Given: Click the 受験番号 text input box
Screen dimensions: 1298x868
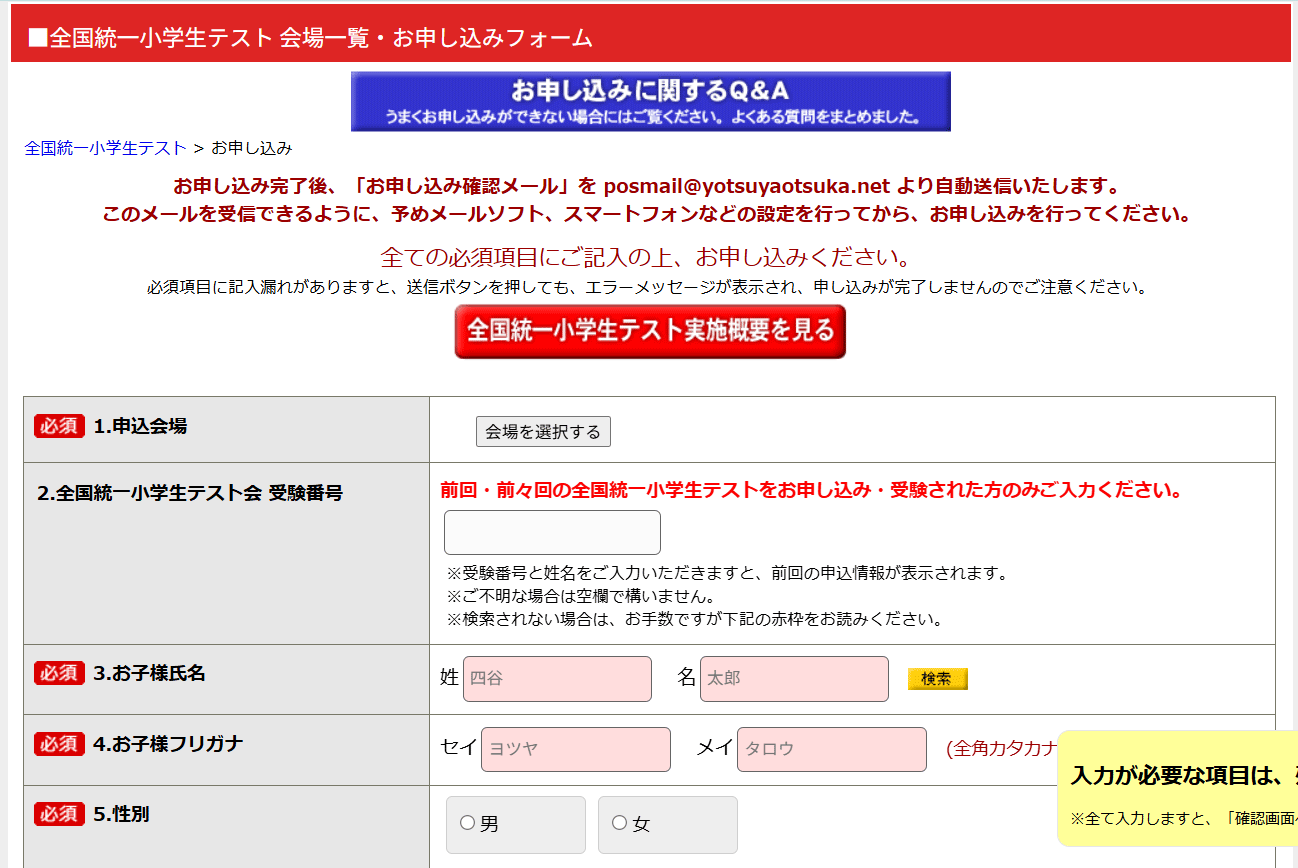Looking at the screenshot, I should [552, 532].
